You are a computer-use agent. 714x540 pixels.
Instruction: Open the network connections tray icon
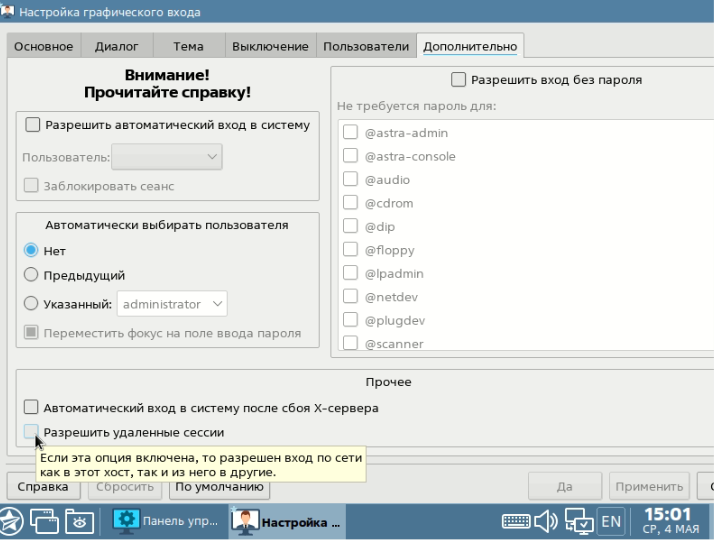(579, 521)
